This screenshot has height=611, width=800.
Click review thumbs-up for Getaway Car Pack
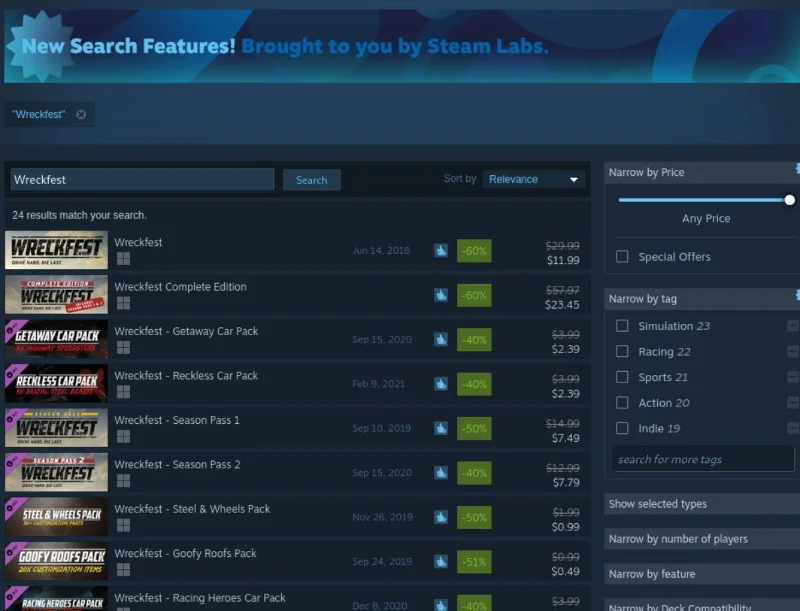(x=441, y=339)
